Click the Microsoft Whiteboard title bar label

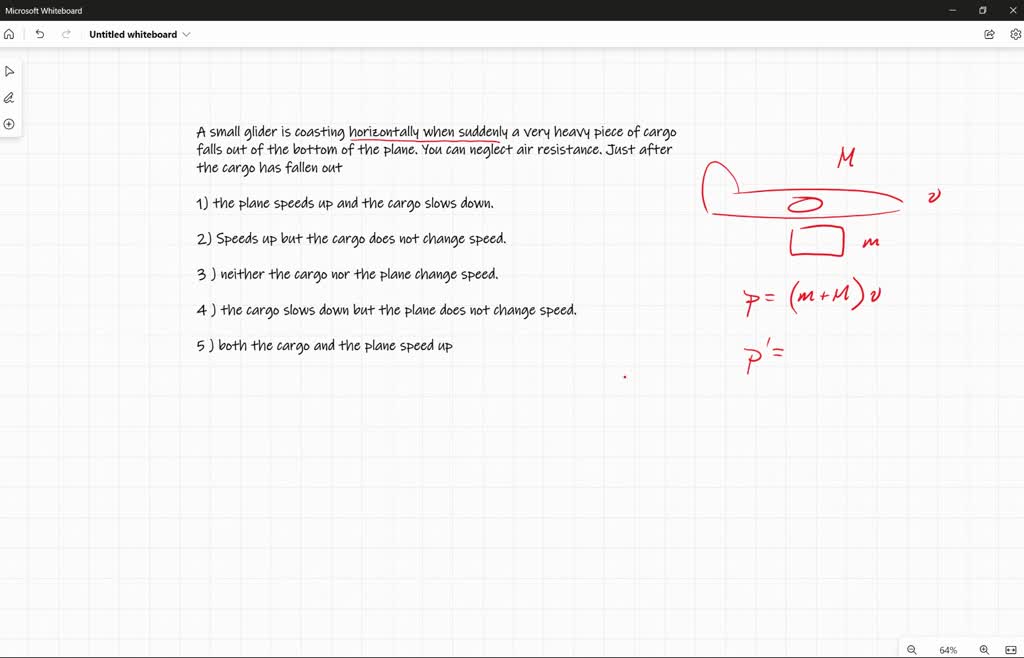point(44,10)
